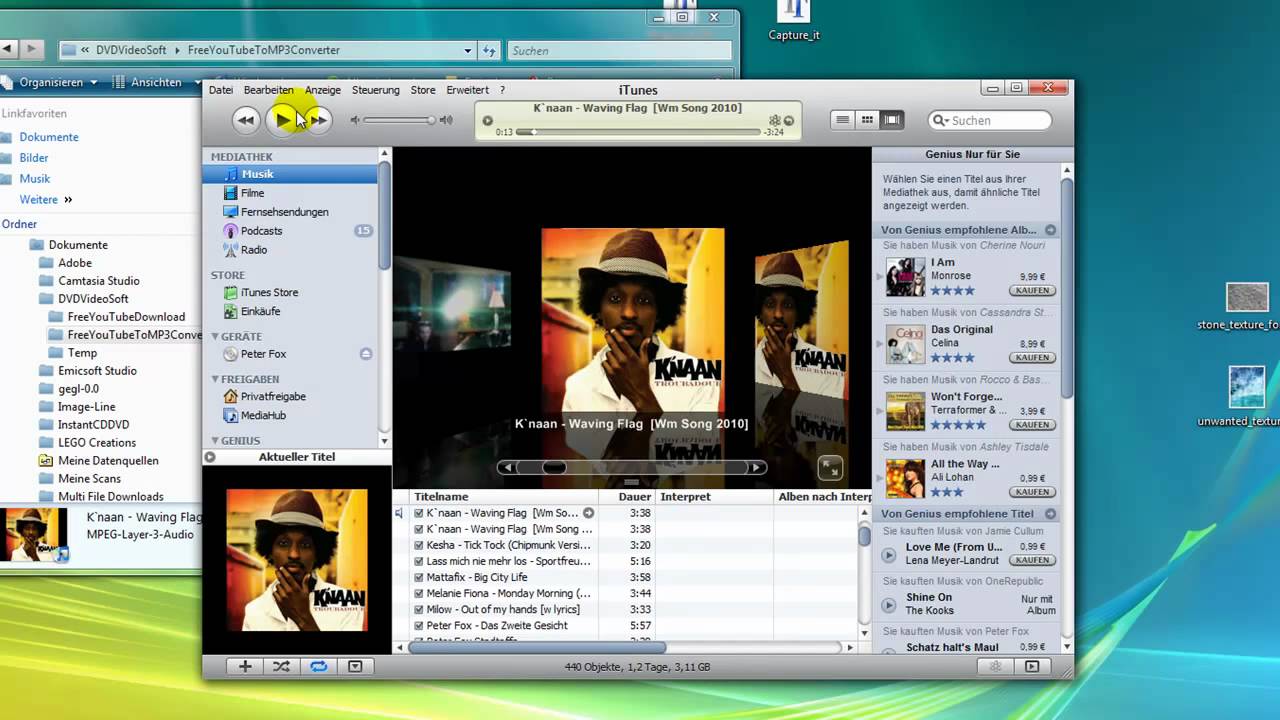Uncheck Lass mich nie mehr los checkbox
This screenshot has height=720, width=1280.
(x=419, y=561)
